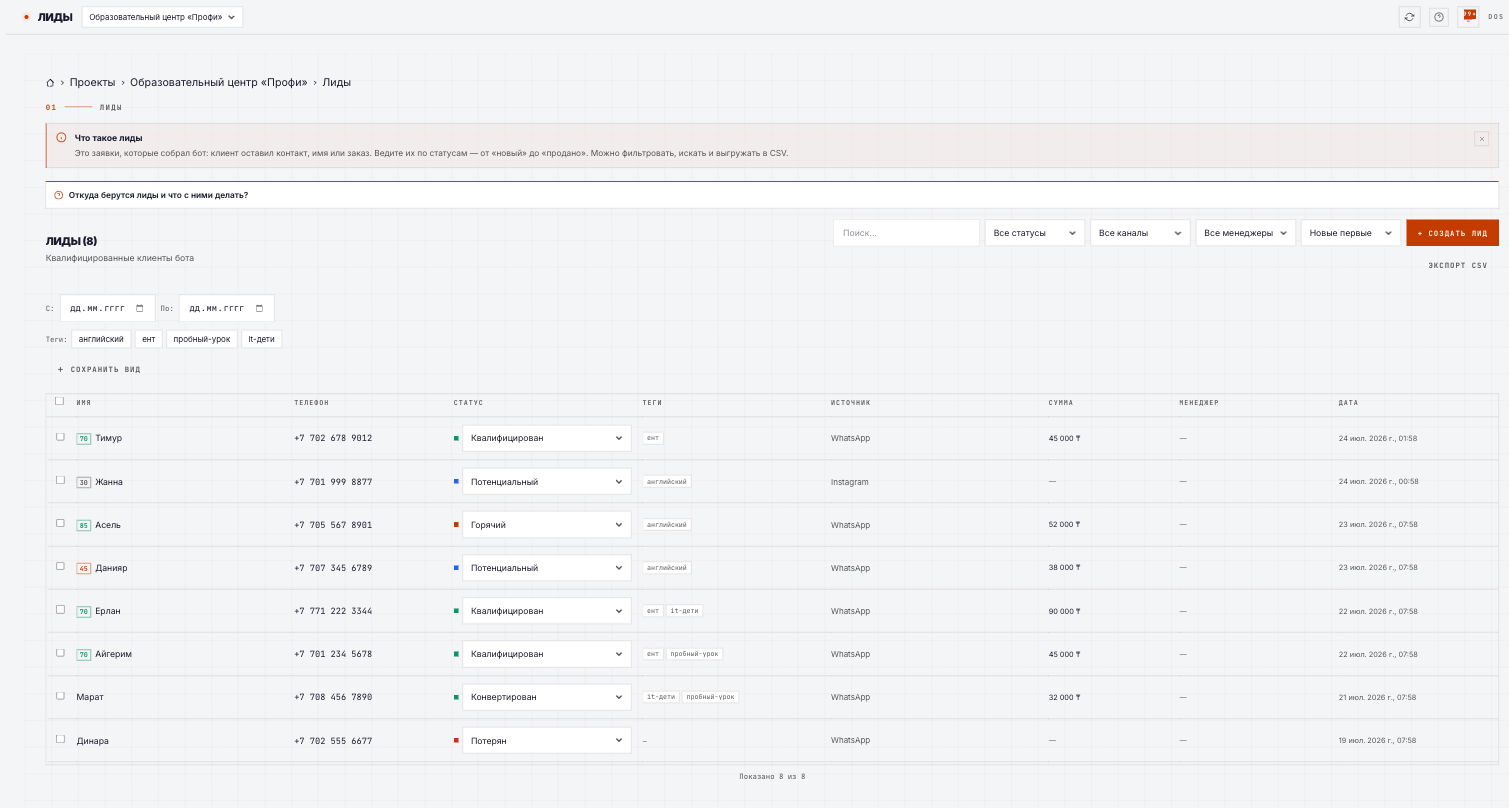Open the help question-mark icon in header
This screenshot has width=1509, height=808.
point(1439,17)
